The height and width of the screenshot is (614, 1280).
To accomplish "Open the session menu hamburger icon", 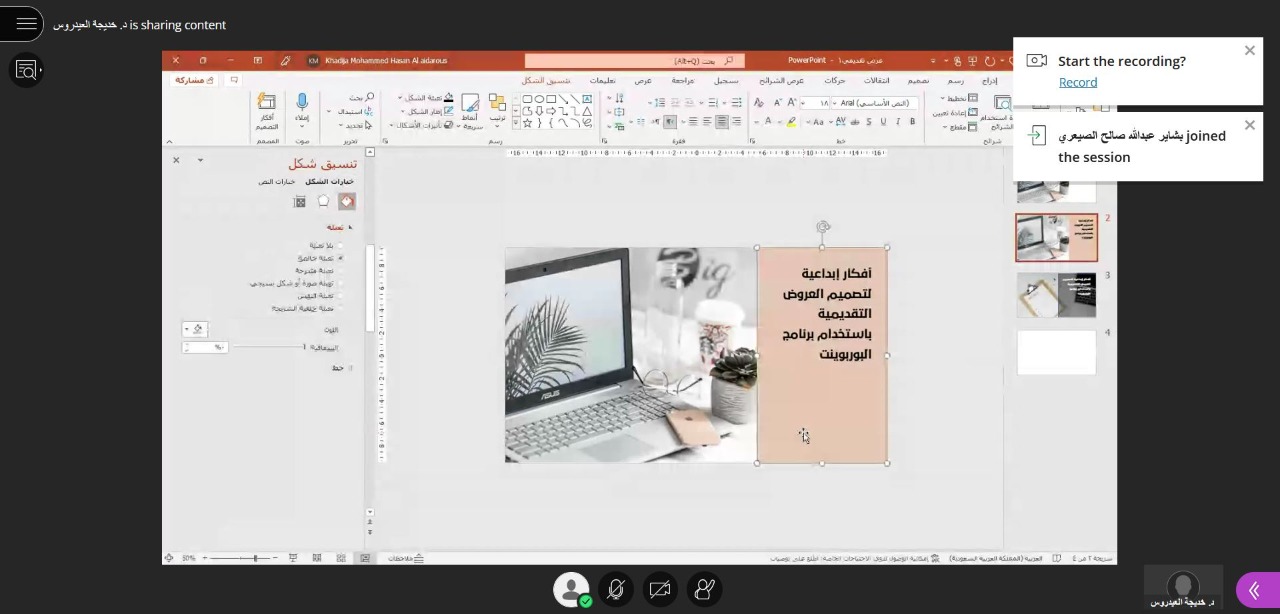I will click(x=27, y=24).
